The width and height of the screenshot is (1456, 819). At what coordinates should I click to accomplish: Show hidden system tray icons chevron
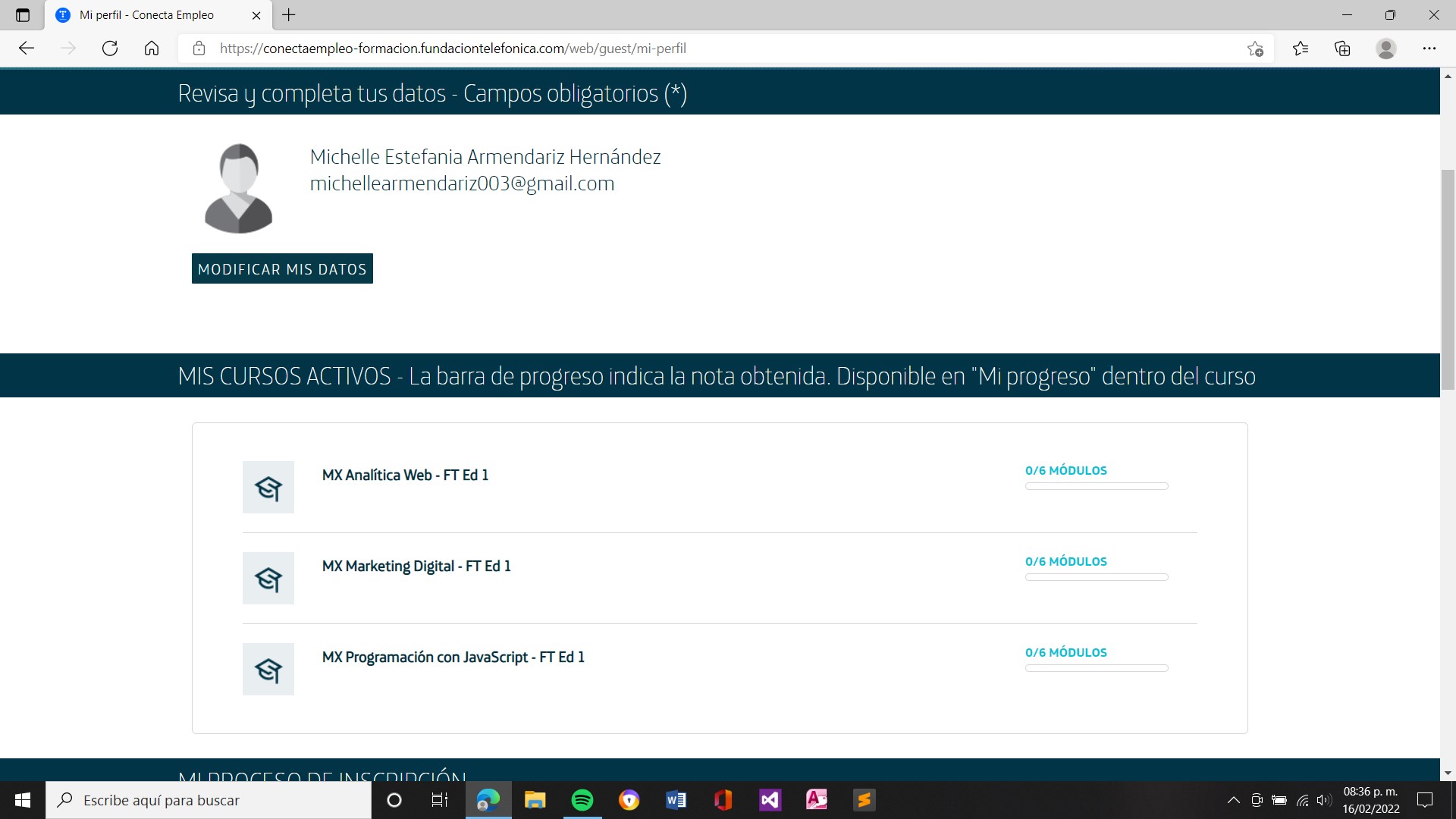1234,800
